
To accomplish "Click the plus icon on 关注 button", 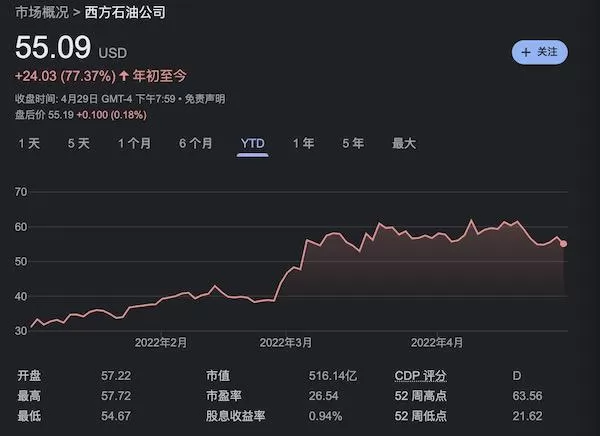I will pos(526,52).
